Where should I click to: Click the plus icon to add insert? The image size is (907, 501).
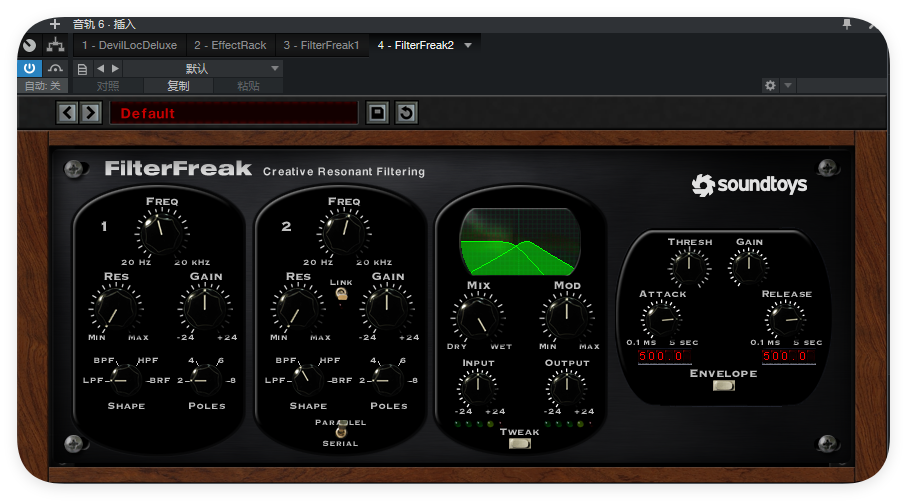pos(55,24)
